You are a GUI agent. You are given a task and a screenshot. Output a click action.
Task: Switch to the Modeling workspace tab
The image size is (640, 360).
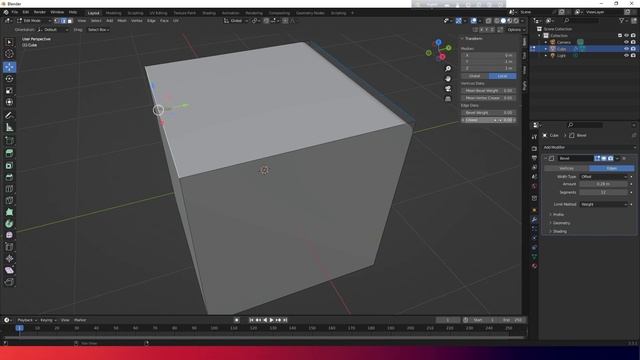point(113,13)
